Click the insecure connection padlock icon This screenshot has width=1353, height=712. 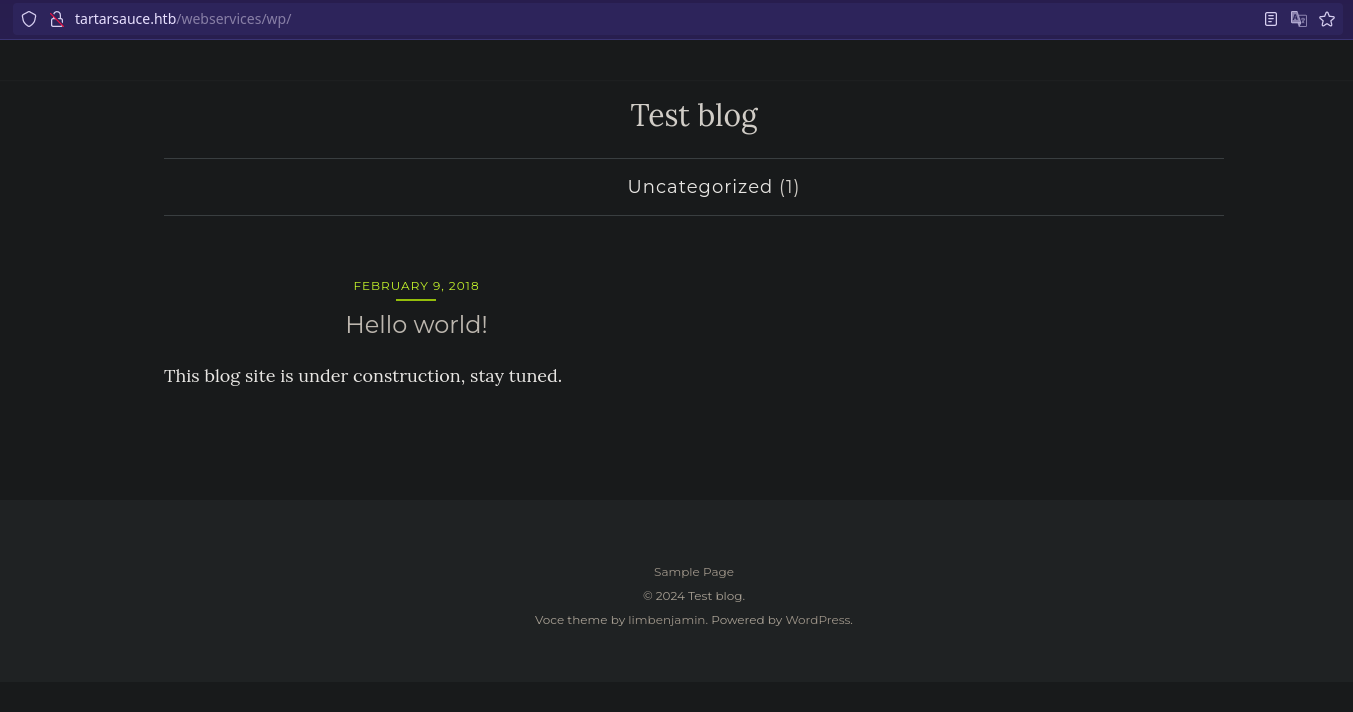57,19
